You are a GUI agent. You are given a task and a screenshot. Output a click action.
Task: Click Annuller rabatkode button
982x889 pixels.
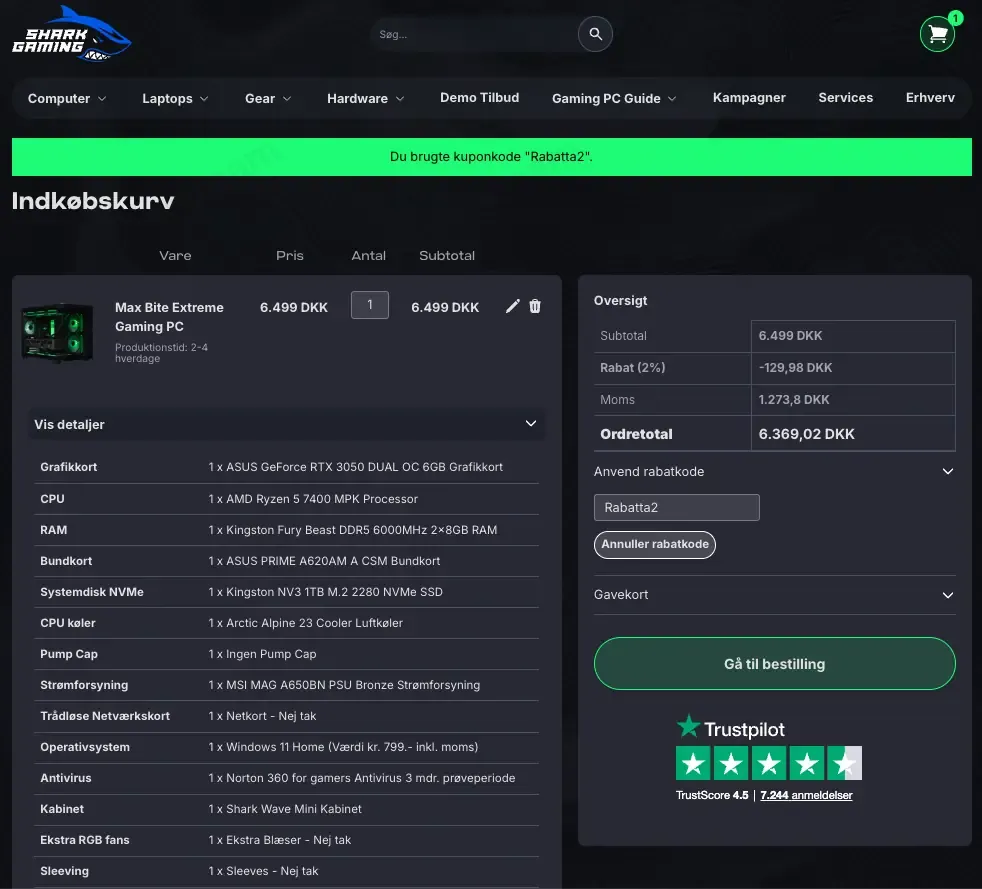(x=654, y=544)
